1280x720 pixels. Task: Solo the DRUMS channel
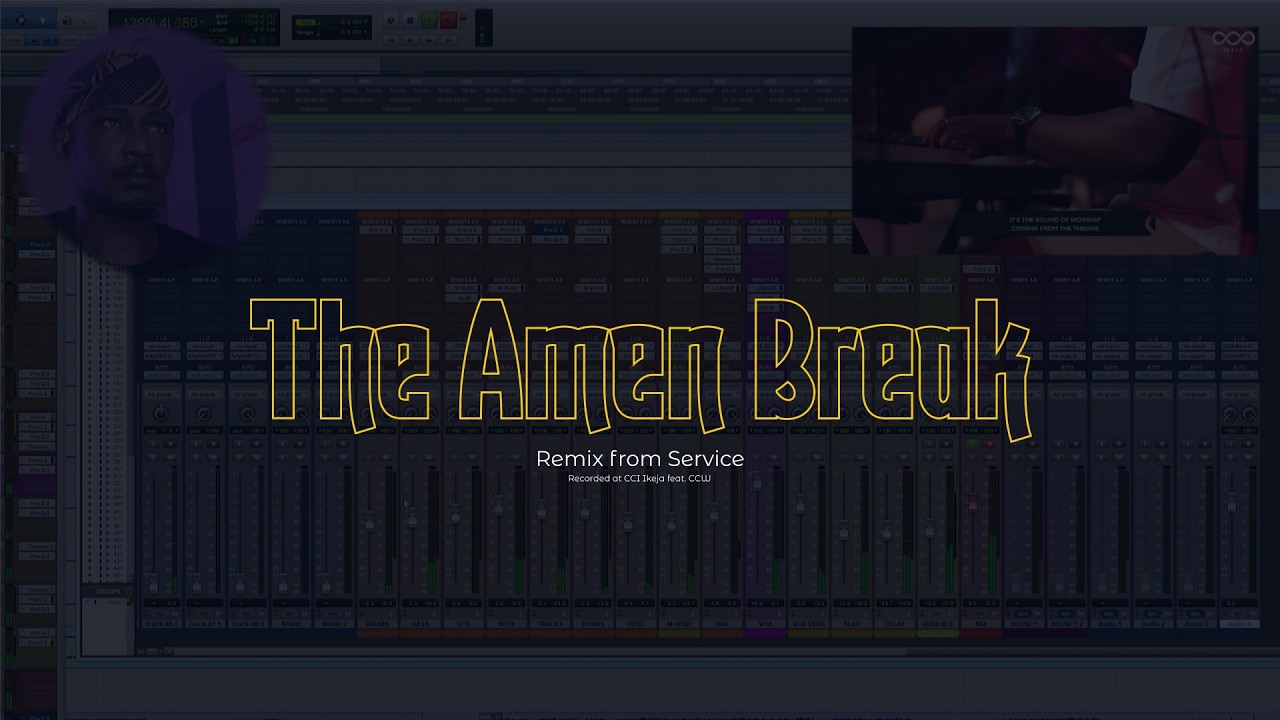point(369,457)
